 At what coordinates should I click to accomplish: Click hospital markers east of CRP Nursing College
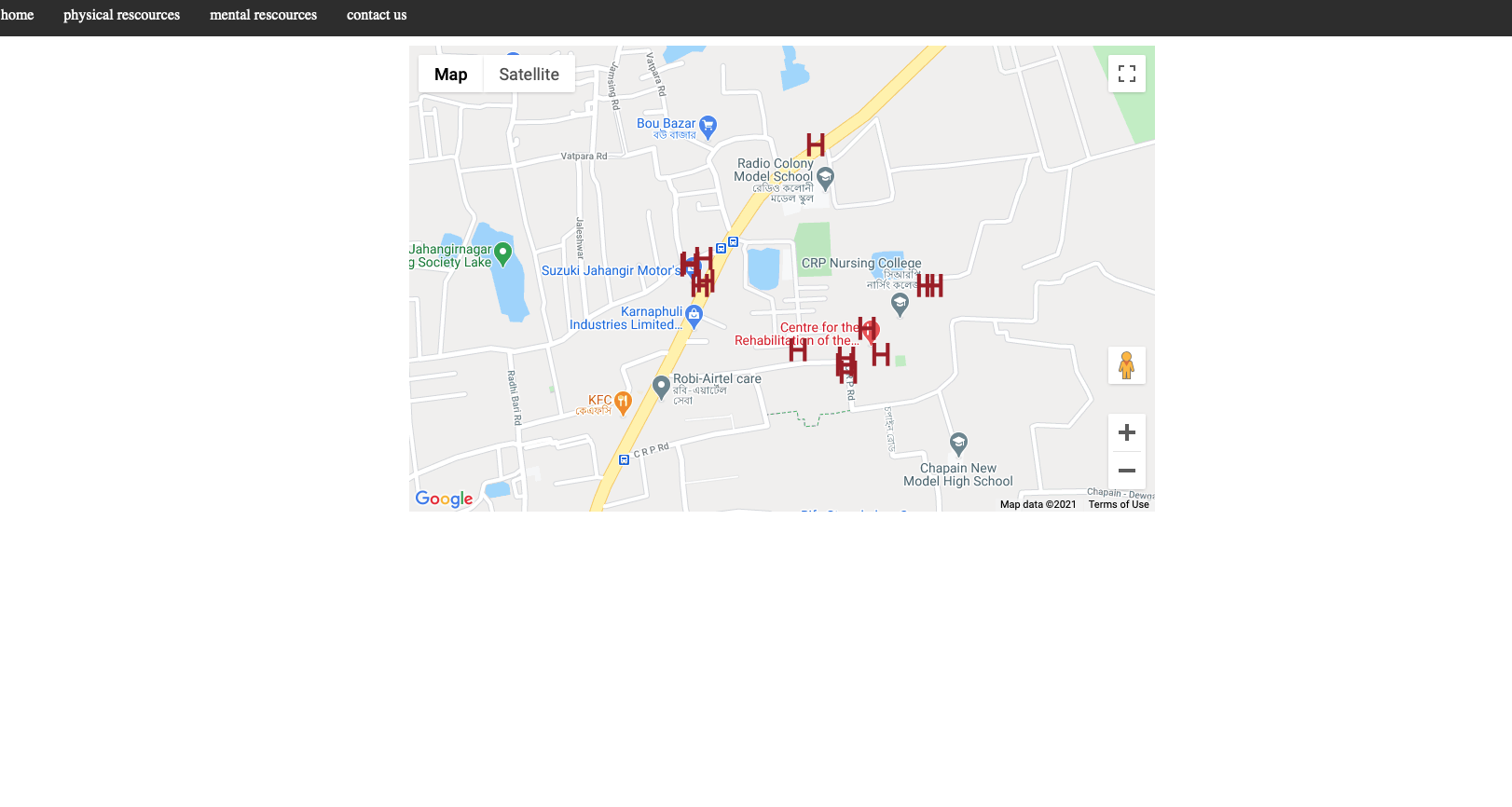point(929,285)
